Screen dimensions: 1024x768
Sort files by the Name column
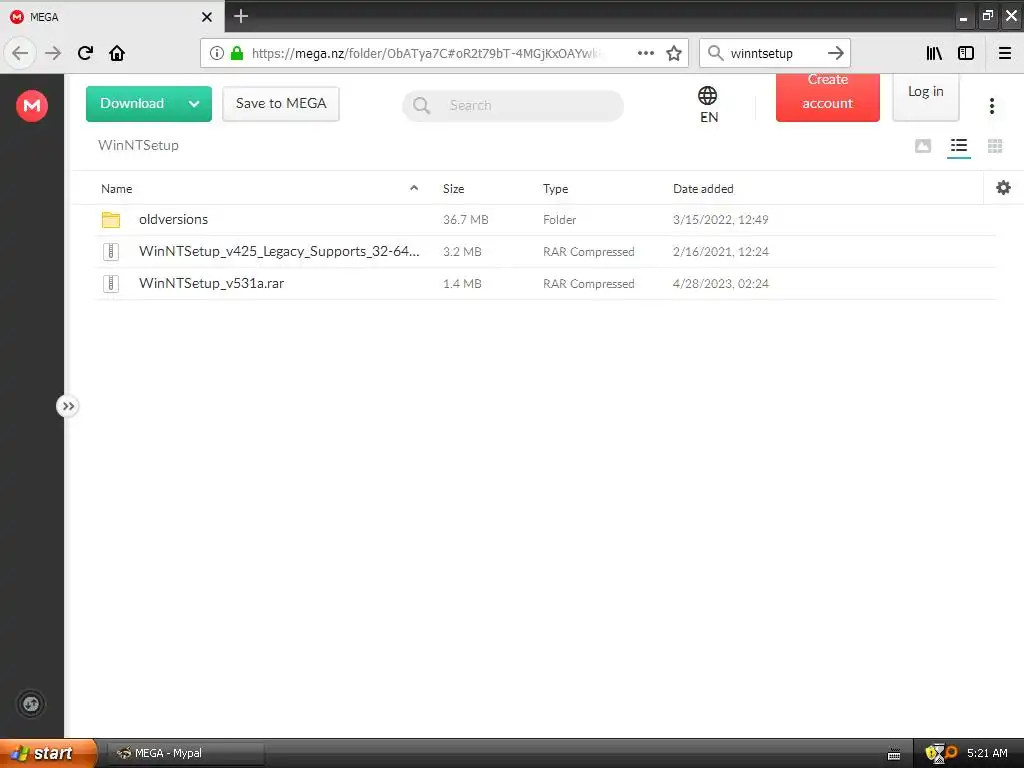116,189
